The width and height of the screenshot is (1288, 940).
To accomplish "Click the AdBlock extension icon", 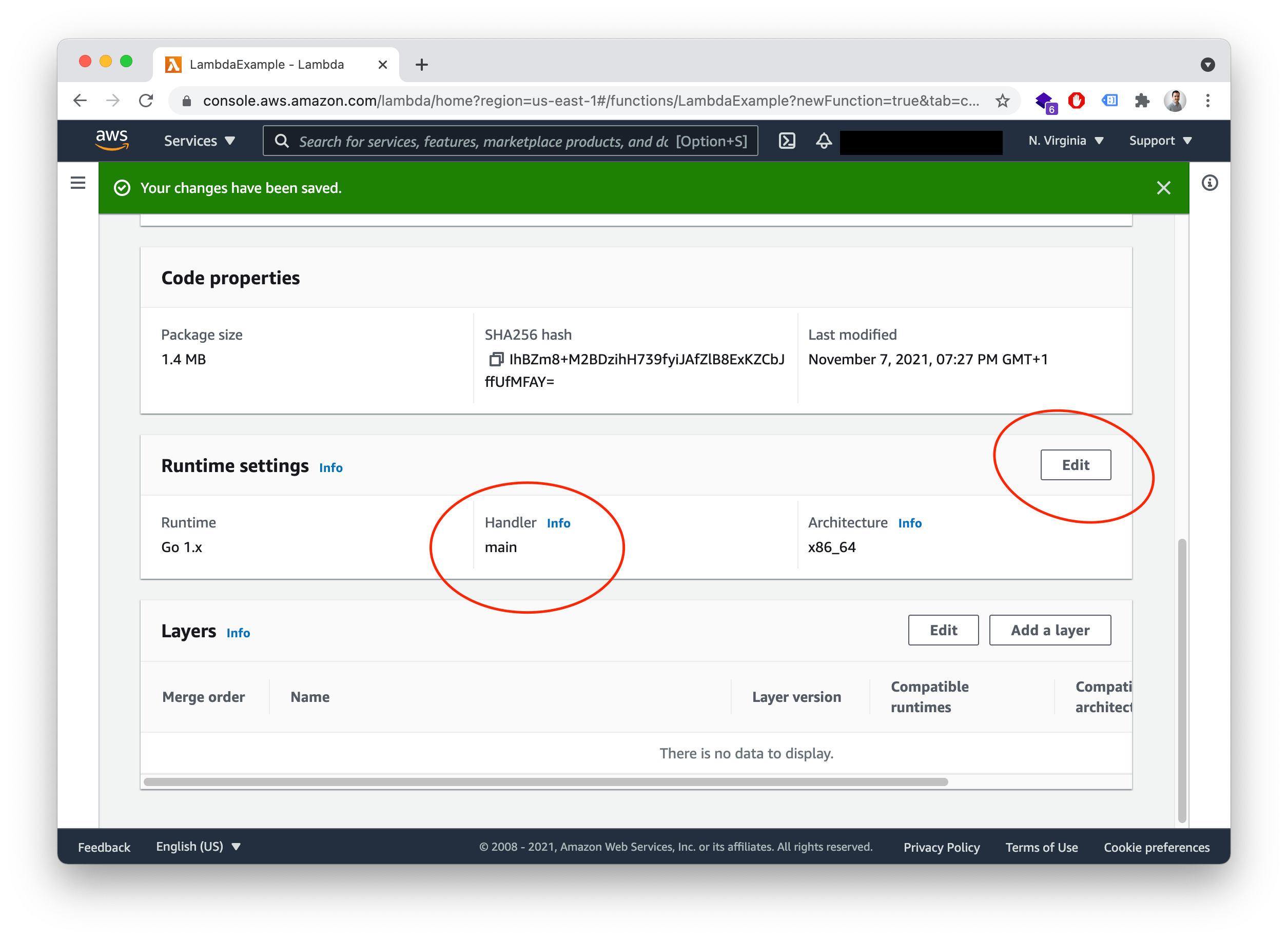I will click(x=1077, y=100).
